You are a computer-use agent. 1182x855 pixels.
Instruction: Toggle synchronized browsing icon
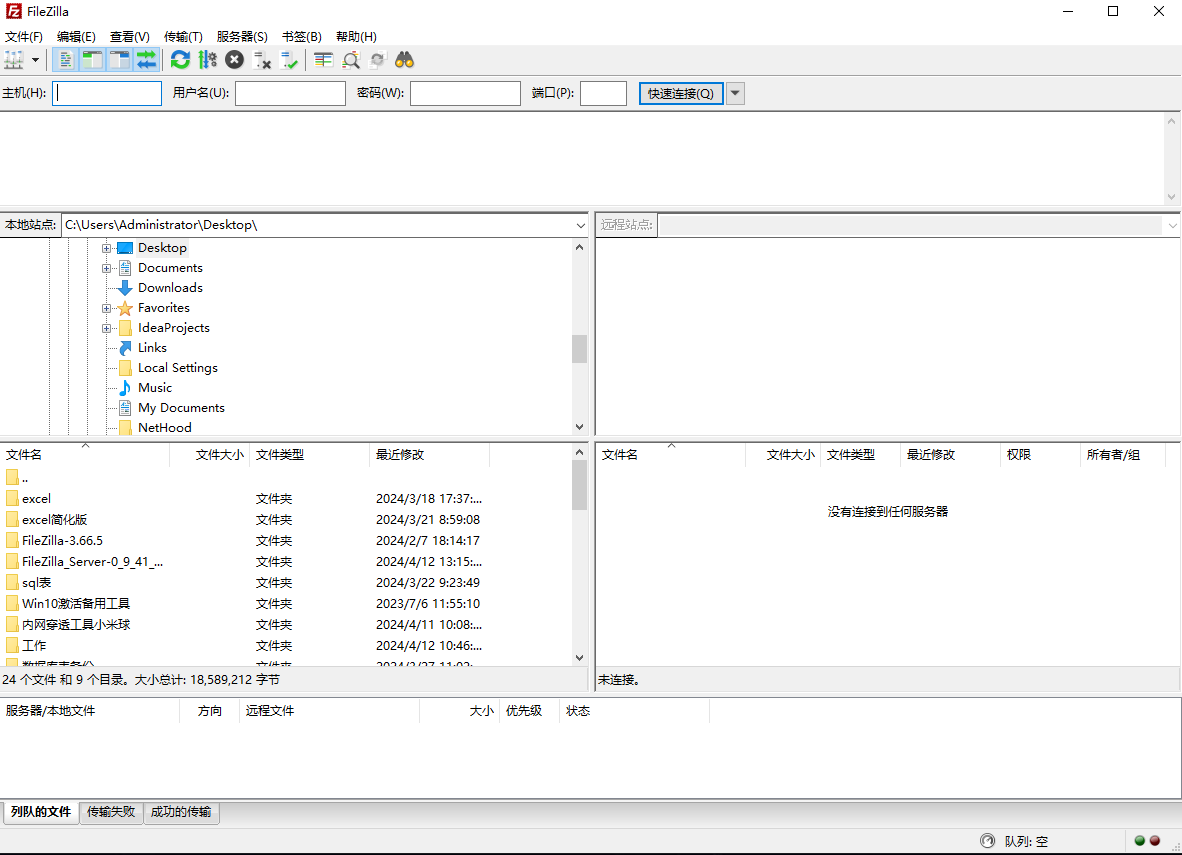click(x=378, y=60)
